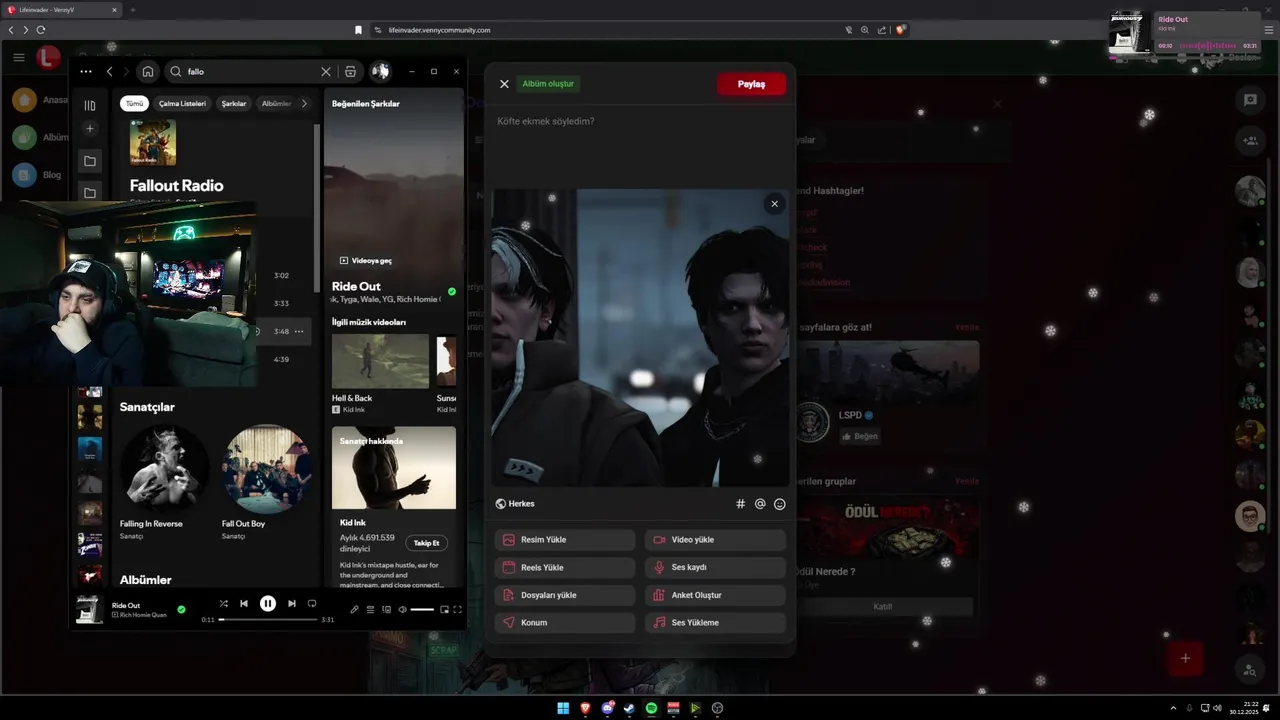
Task: Open the lyrics microphone icon
Action: point(354,609)
